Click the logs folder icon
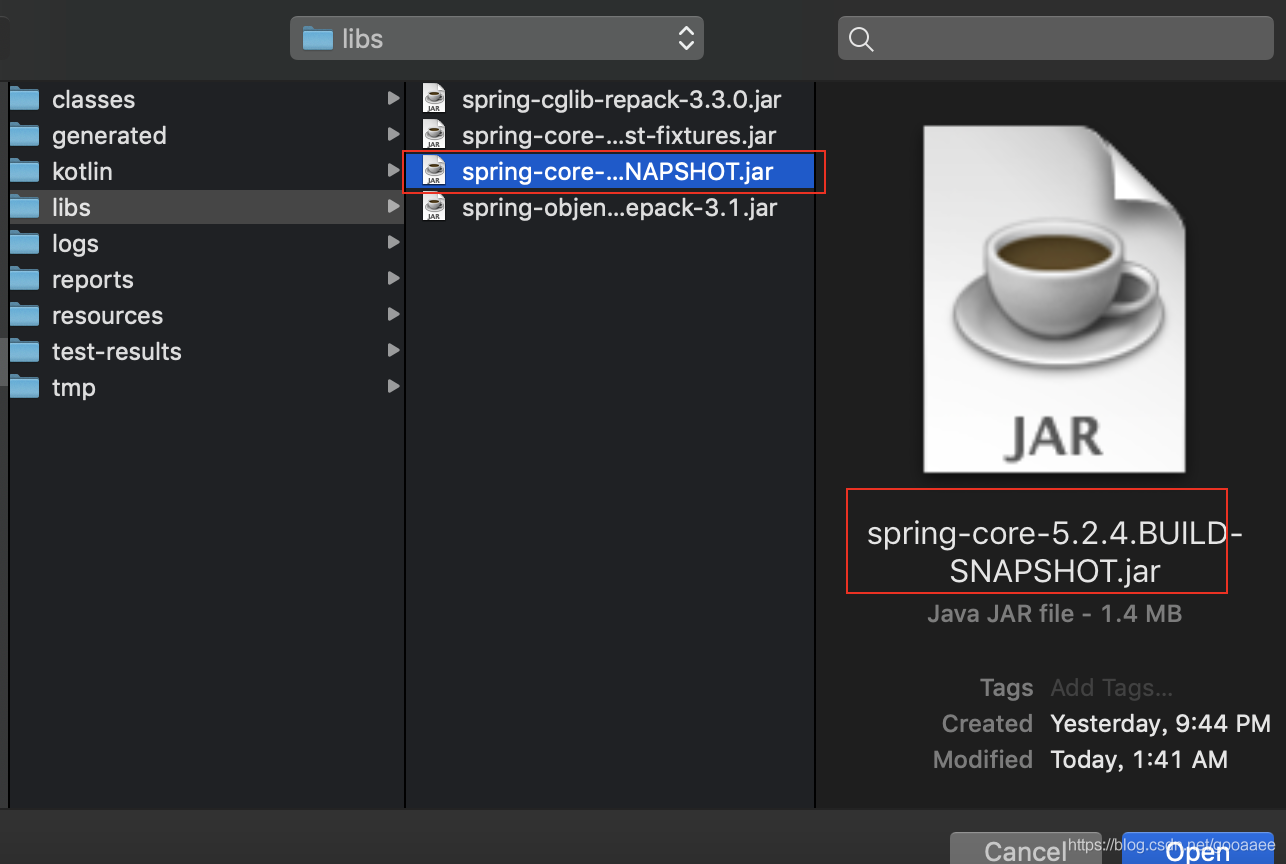The height and width of the screenshot is (864, 1286). (x=26, y=243)
